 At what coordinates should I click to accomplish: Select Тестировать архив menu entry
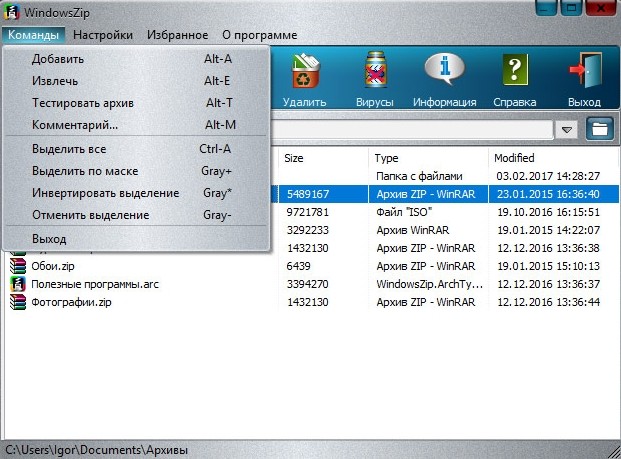[x=82, y=103]
